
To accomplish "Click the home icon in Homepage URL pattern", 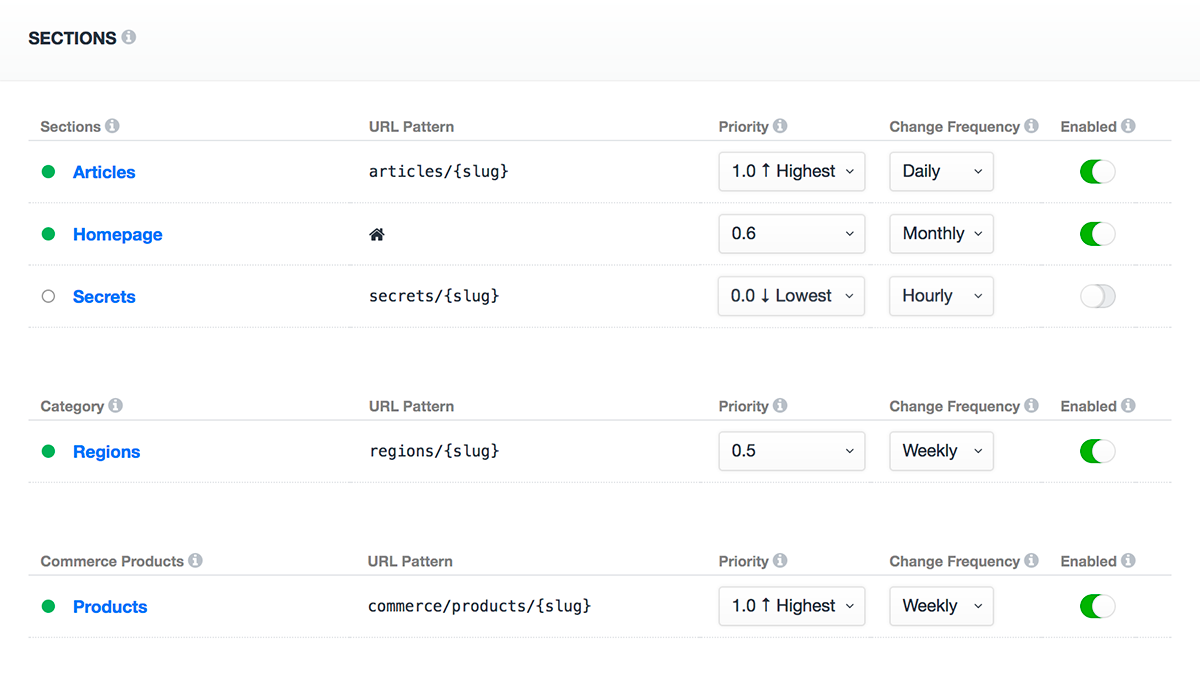I will (376, 233).
